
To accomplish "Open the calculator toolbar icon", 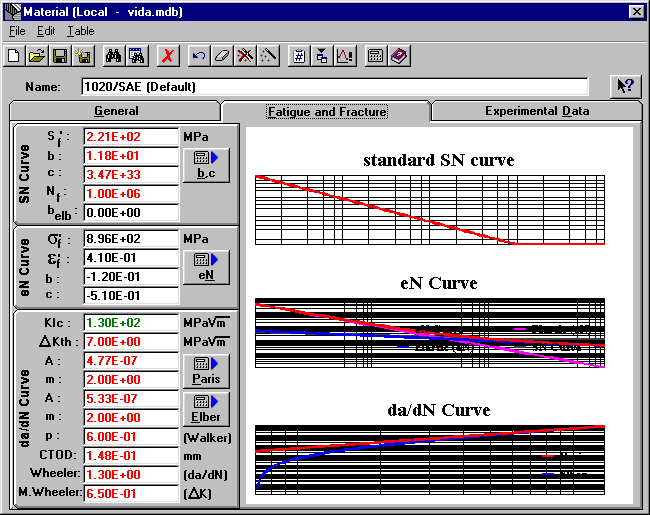I will 376,56.
